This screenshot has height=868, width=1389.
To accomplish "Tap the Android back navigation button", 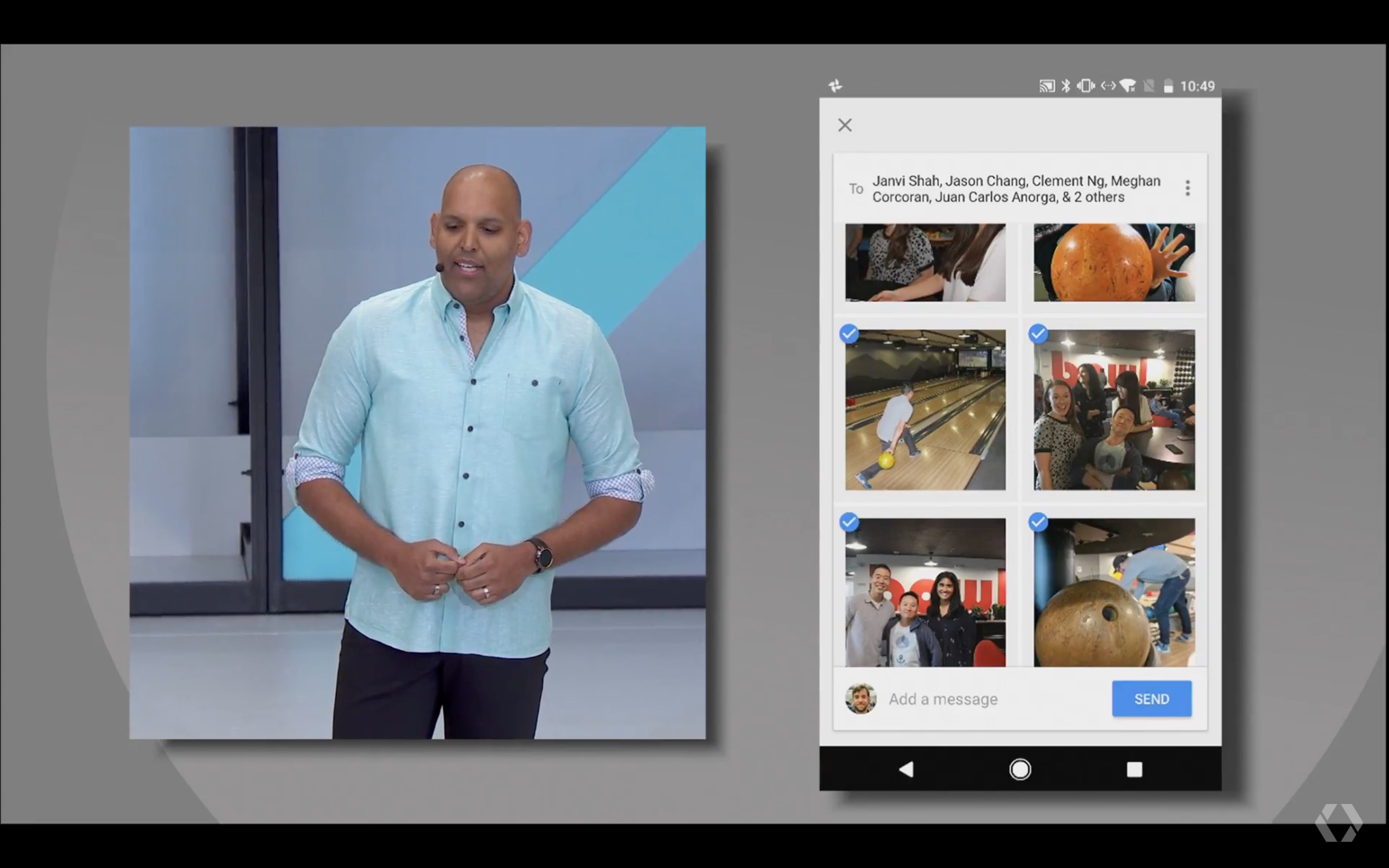I will pyautogui.click(x=906, y=769).
